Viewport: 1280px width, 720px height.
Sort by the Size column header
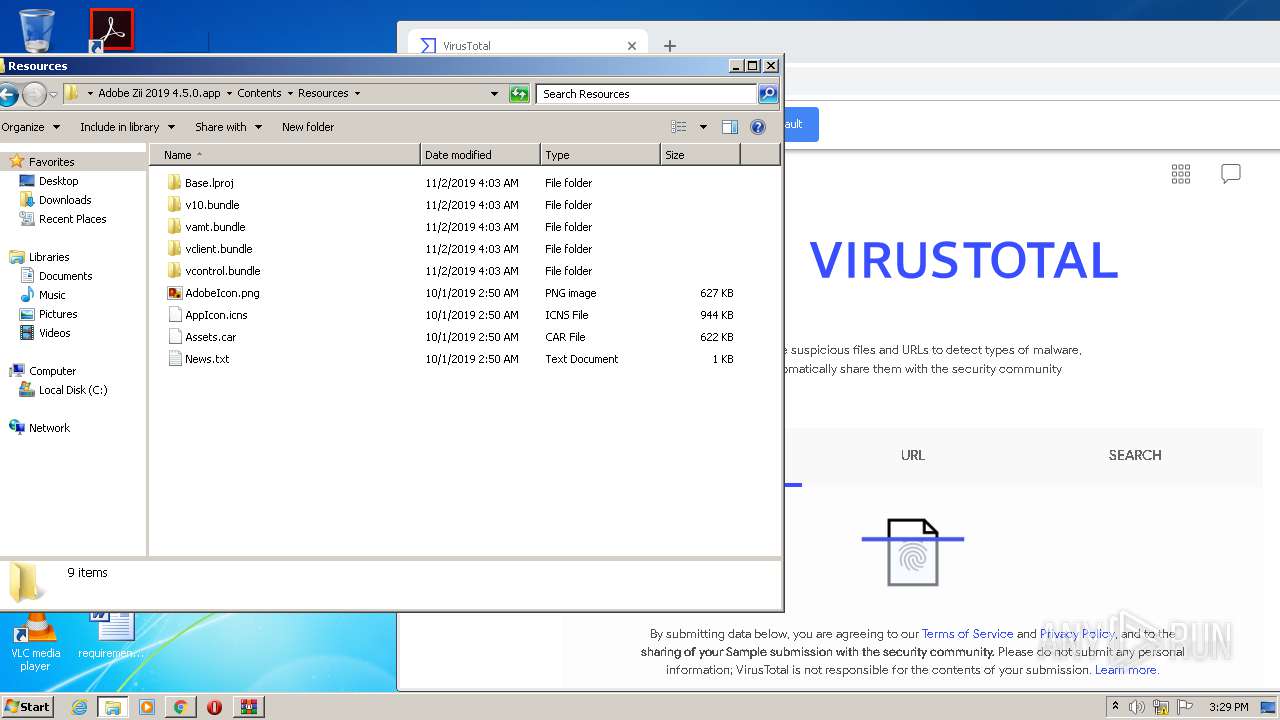[x=700, y=155]
